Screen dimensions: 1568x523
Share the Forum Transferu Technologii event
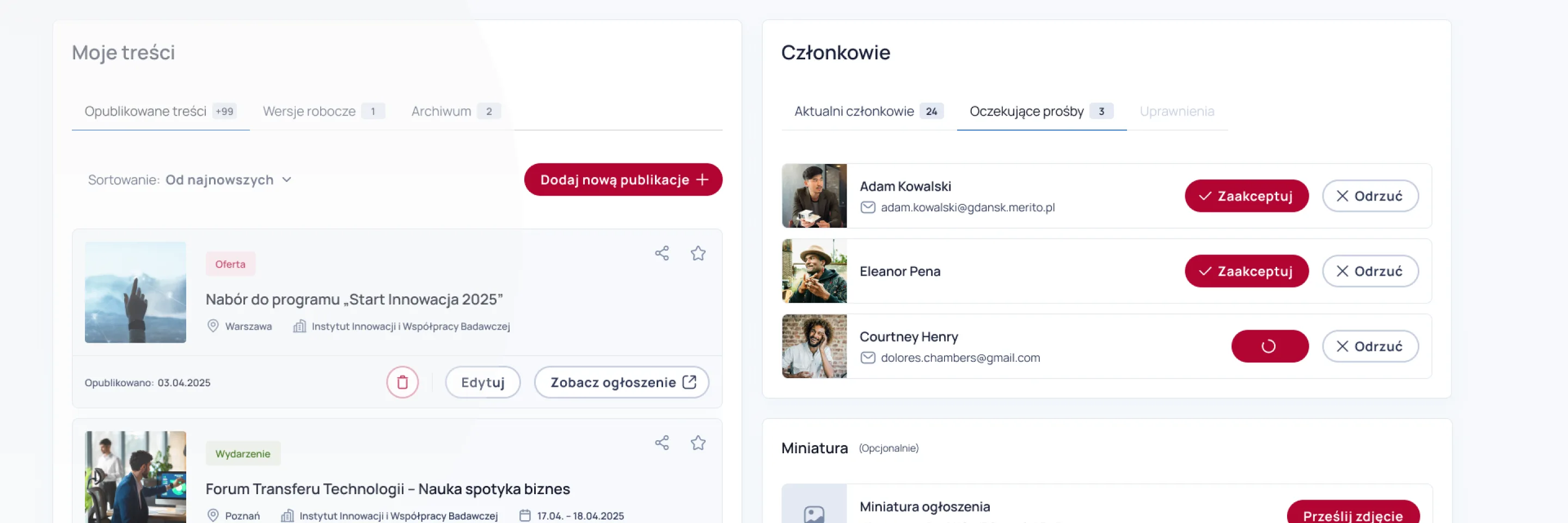point(661,442)
